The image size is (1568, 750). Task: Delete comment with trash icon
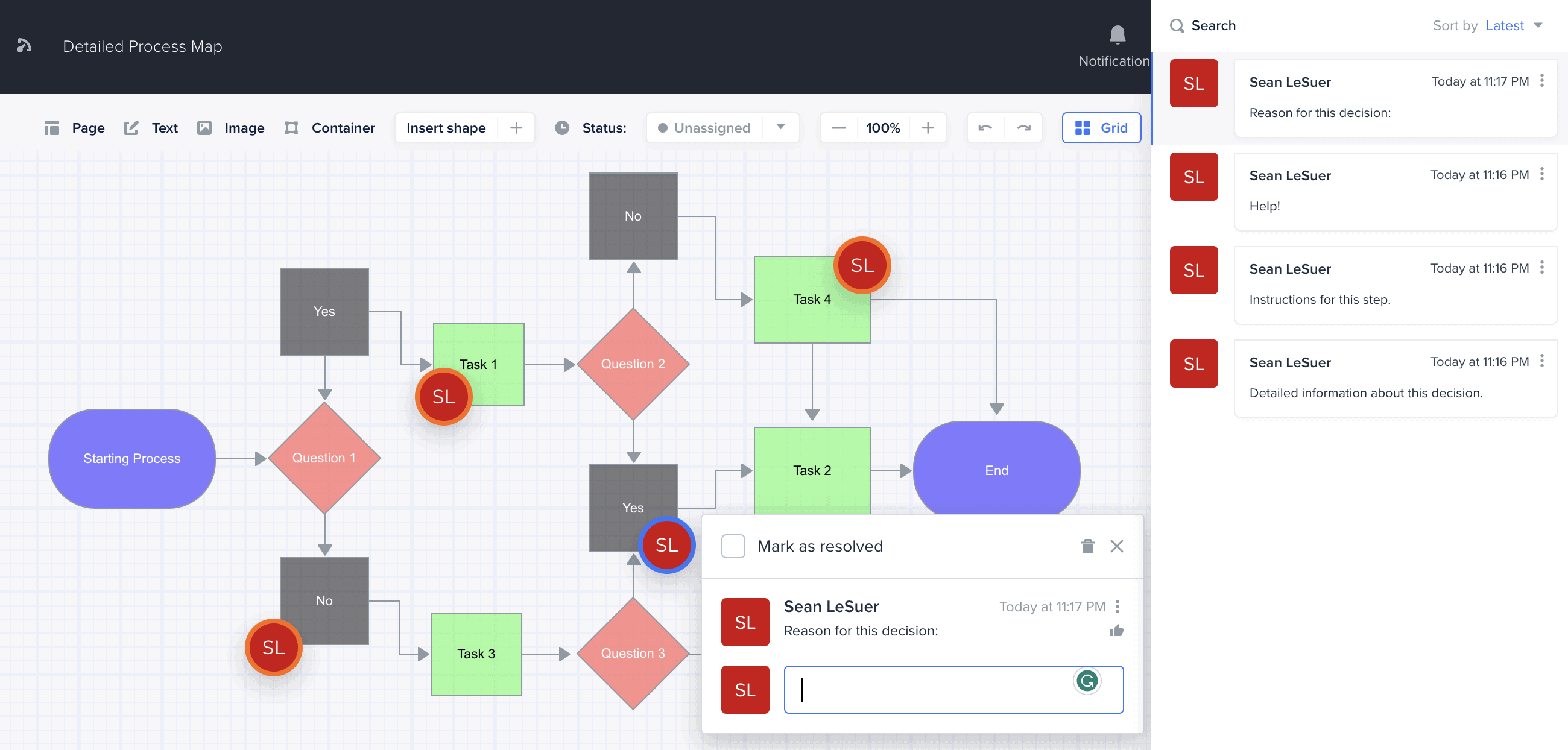pyautogui.click(x=1088, y=546)
